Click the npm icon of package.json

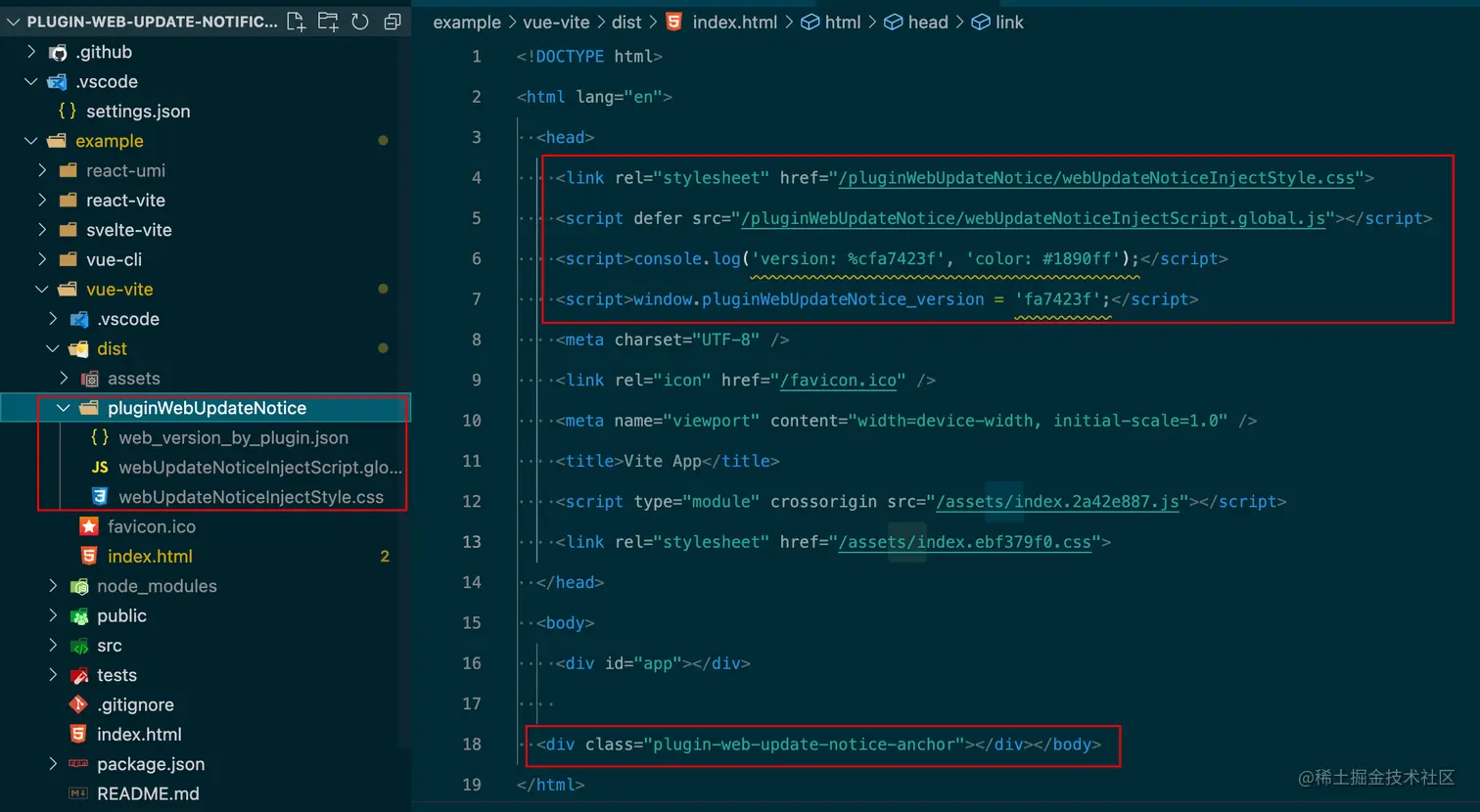(78, 764)
